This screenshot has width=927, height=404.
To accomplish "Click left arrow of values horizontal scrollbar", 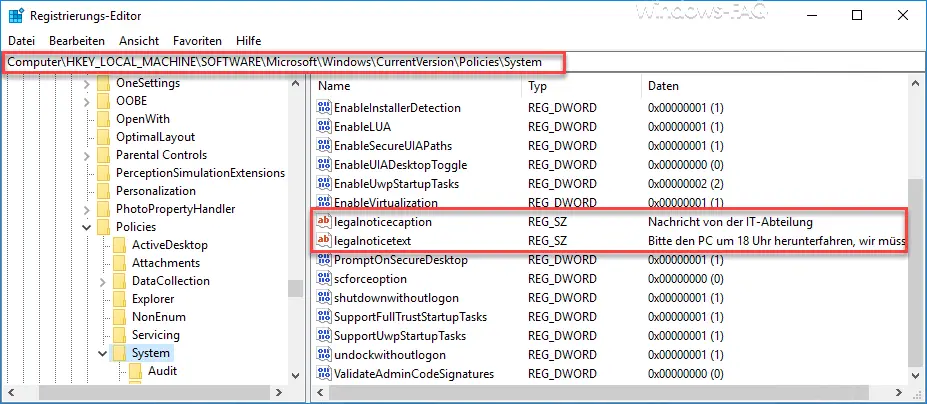I will pos(320,392).
